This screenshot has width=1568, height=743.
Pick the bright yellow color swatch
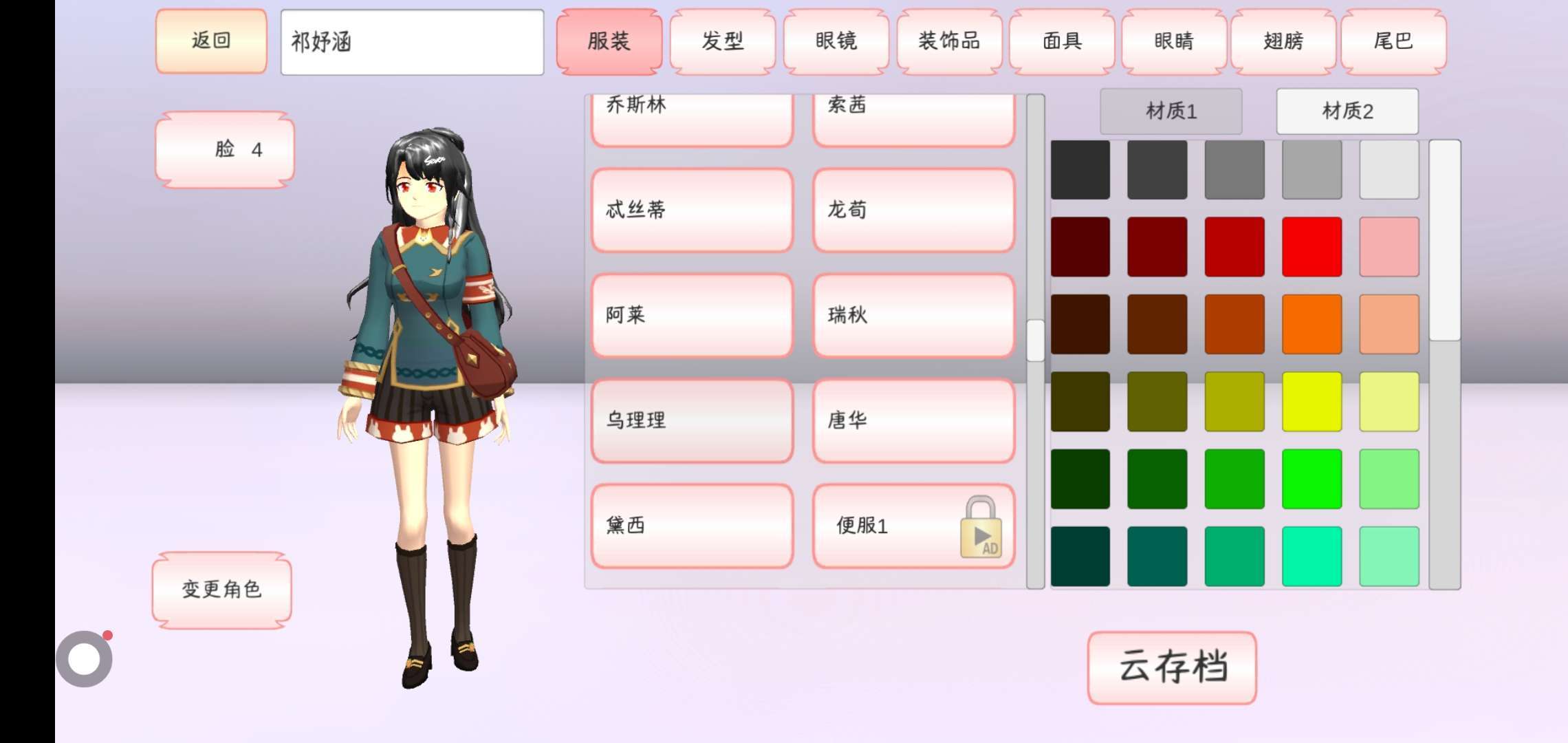click(1311, 402)
